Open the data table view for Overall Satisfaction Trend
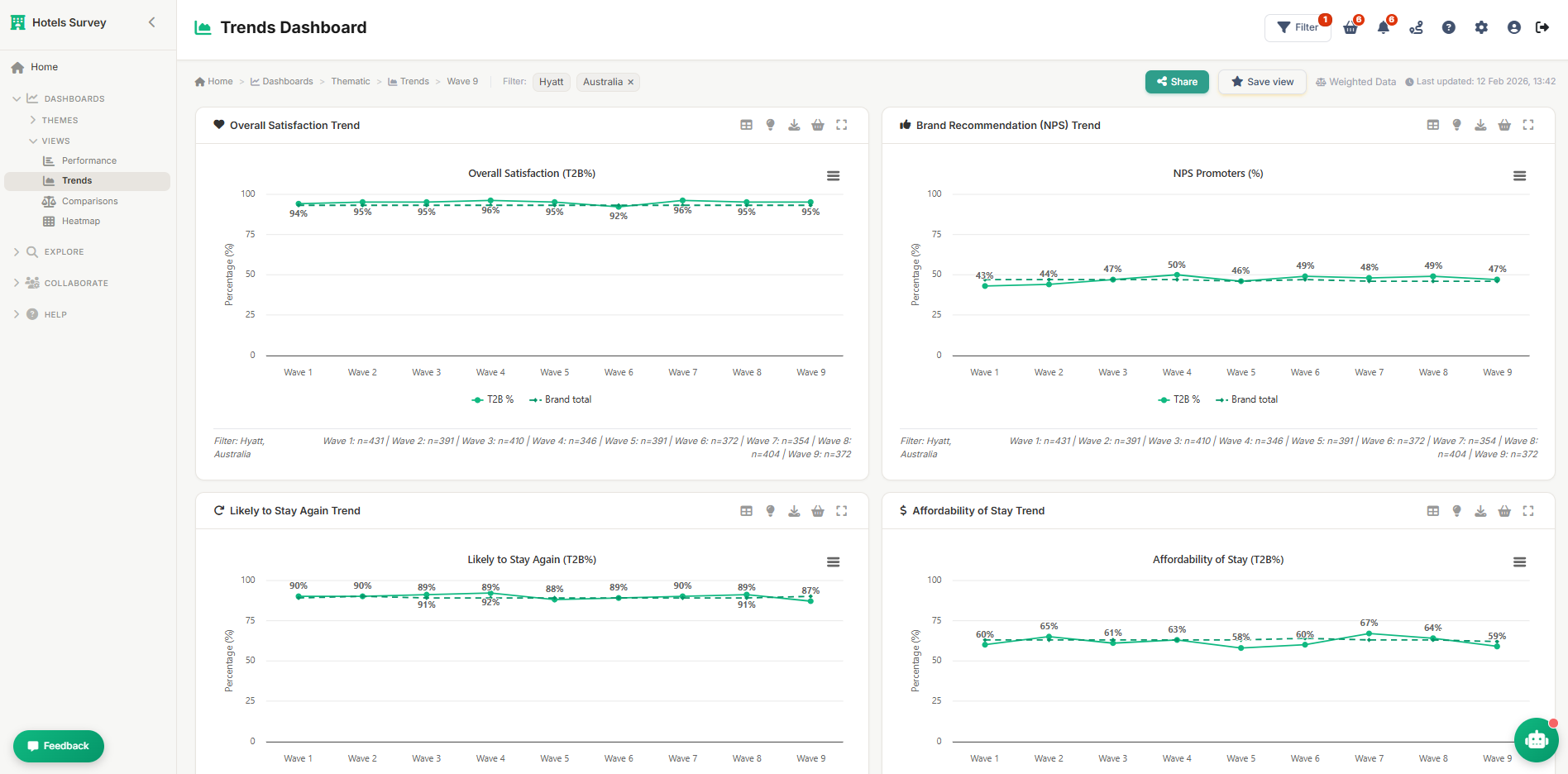The height and width of the screenshot is (774, 1568). point(747,125)
